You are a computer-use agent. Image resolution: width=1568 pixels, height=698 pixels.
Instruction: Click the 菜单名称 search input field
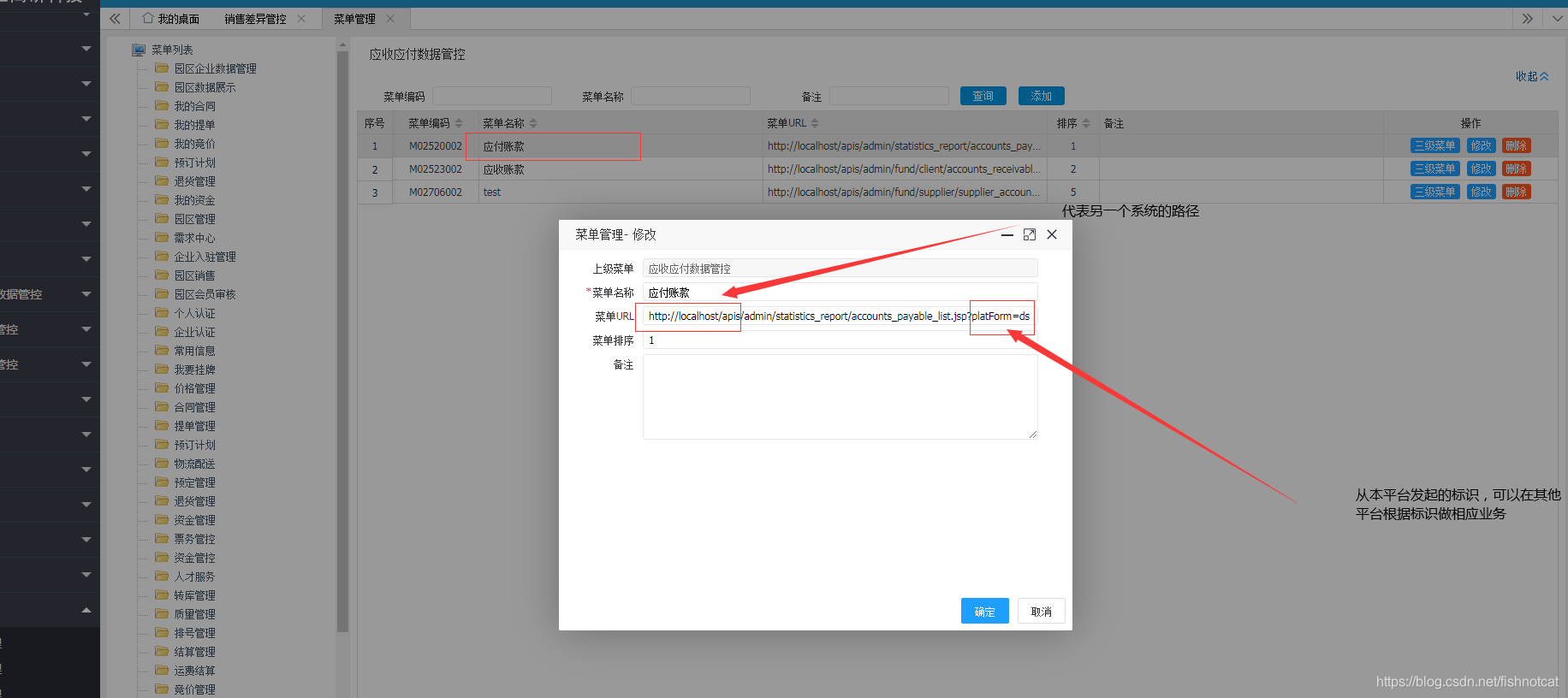(x=691, y=96)
